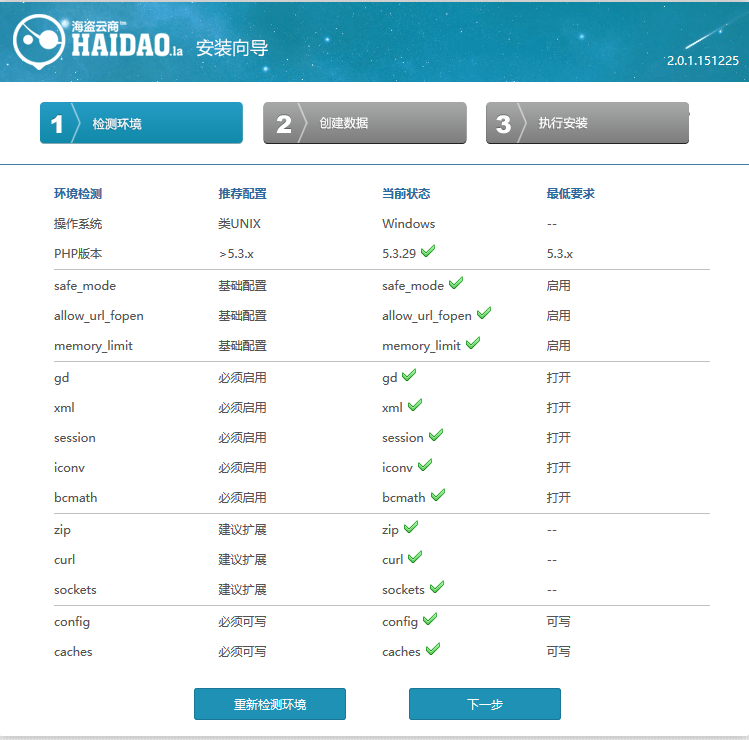The image size is (749, 740).
Task: Select step 1 检测环境 tab
Action: [x=141, y=123]
